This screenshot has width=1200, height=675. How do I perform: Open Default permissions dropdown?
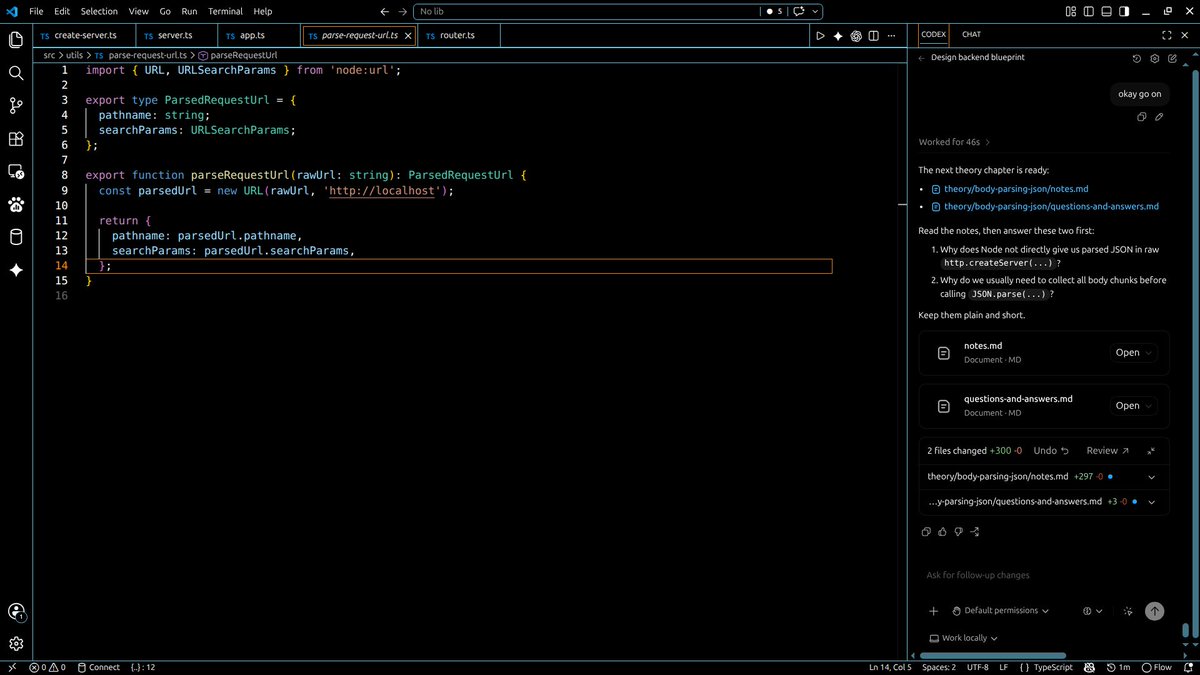tap(1000, 611)
